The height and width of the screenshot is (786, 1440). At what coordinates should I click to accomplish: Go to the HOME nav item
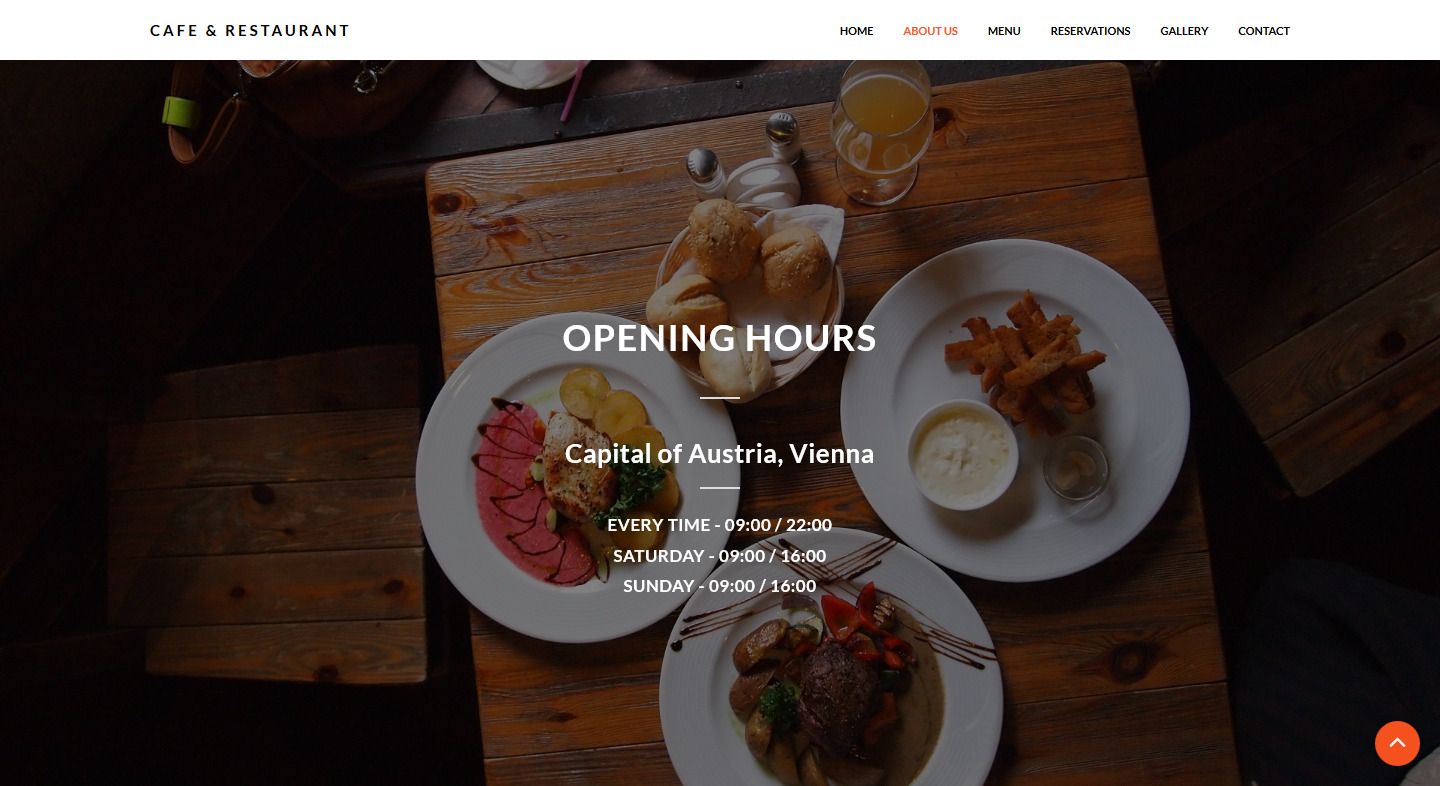[856, 31]
